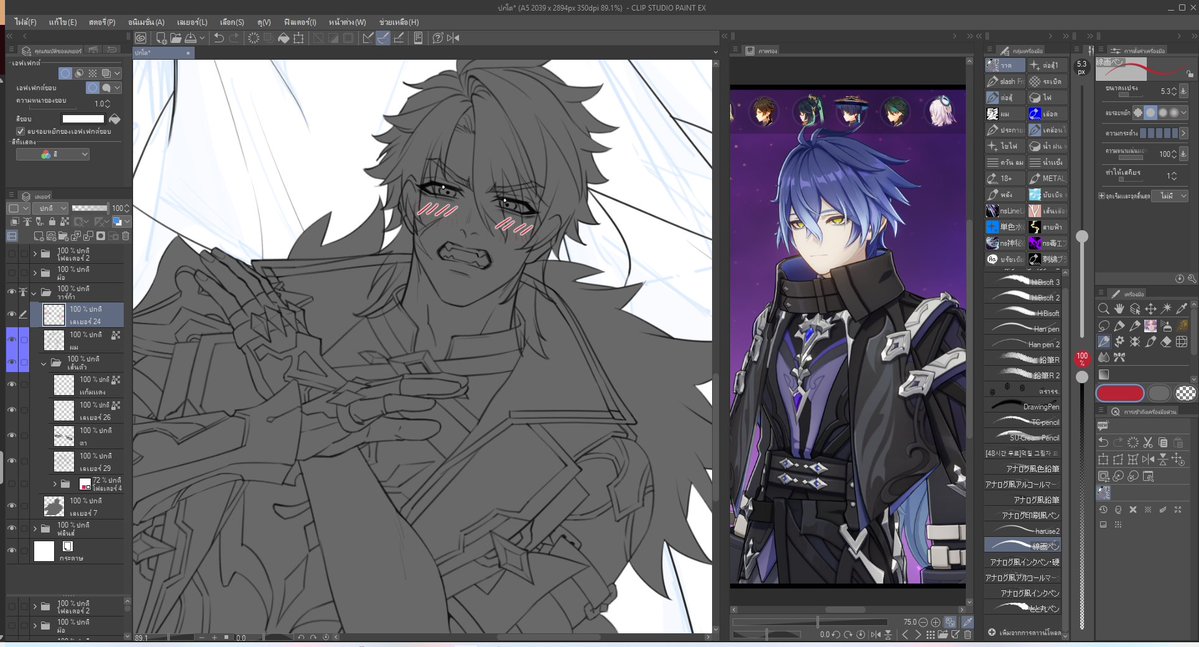
Task: Open the layer color dropdown arrow
Action: (x=126, y=222)
